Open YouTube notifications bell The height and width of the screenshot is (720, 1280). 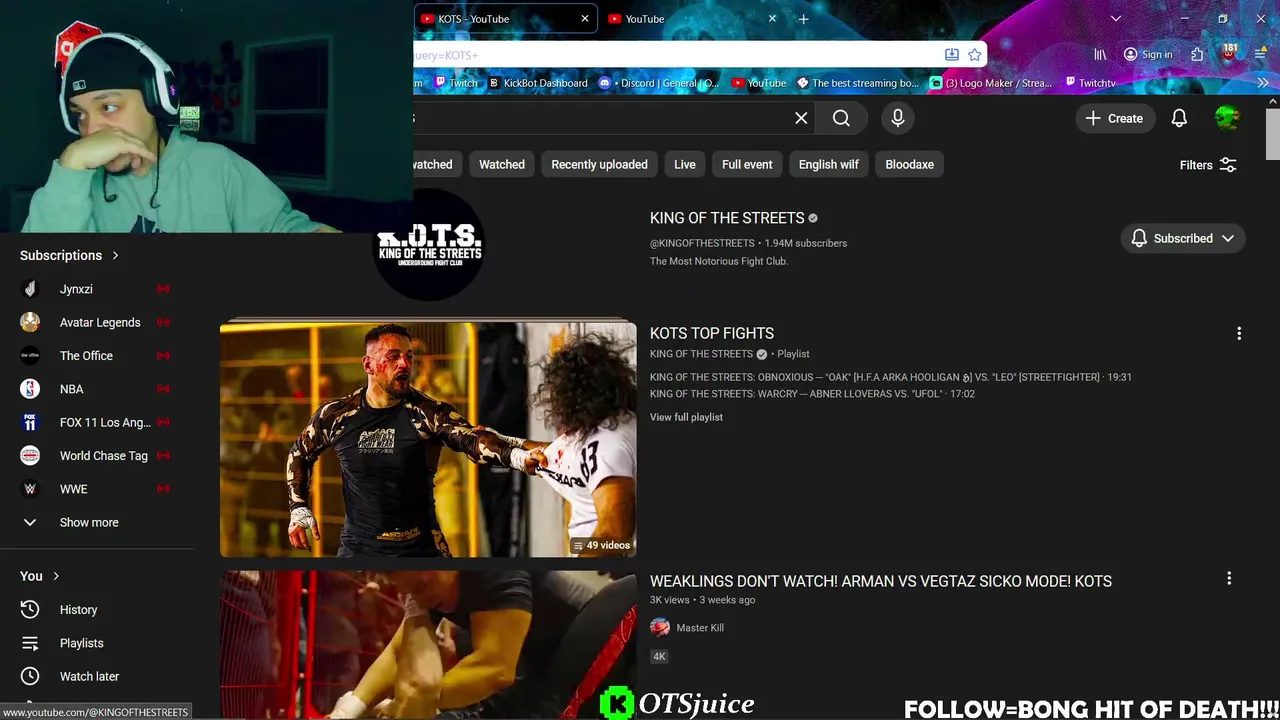point(1179,118)
